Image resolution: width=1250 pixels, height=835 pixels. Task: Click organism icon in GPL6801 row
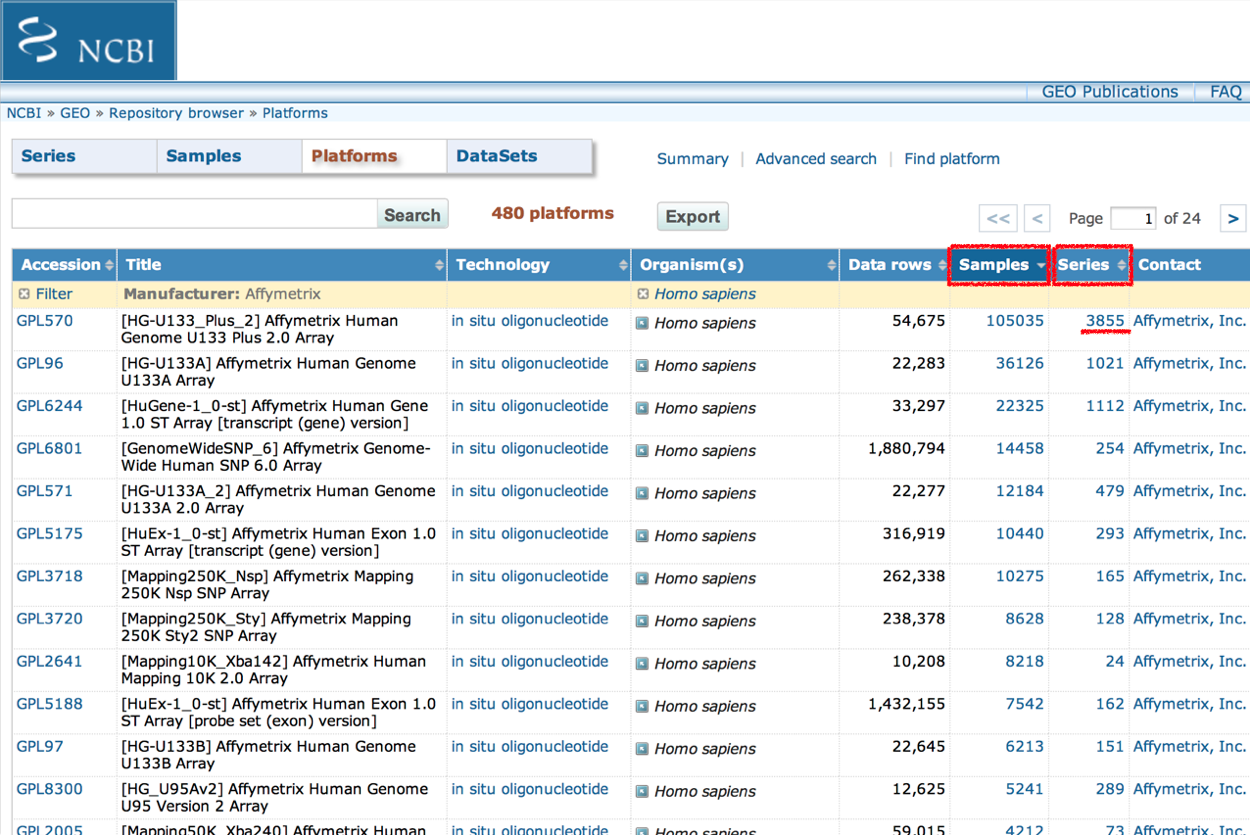pyautogui.click(x=643, y=451)
